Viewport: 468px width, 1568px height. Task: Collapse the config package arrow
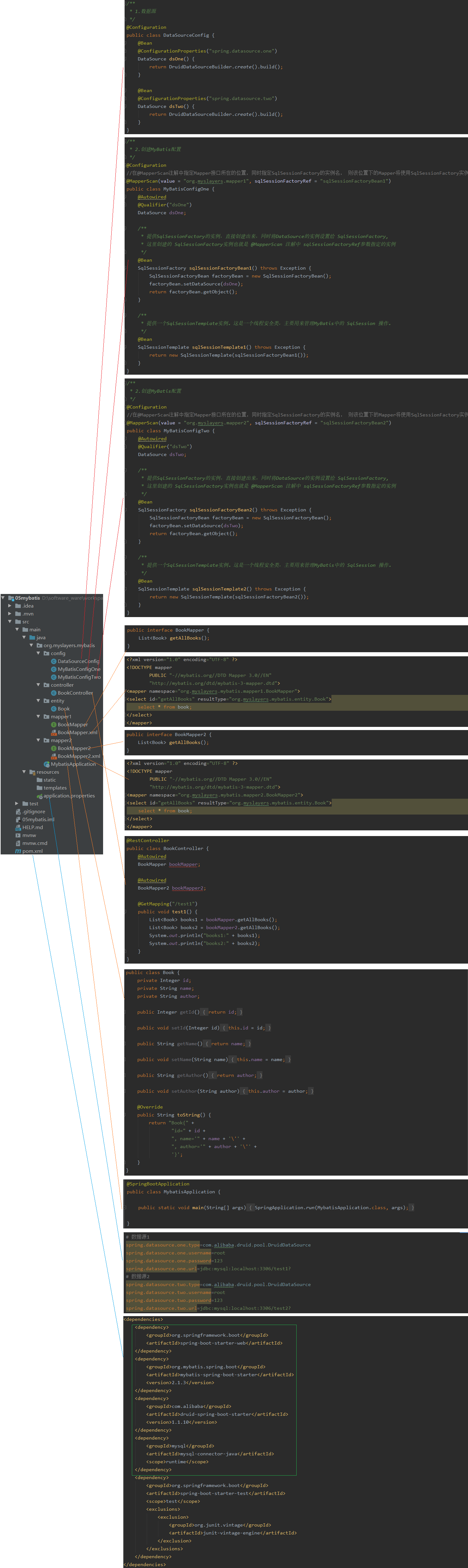click(x=38, y=653)
